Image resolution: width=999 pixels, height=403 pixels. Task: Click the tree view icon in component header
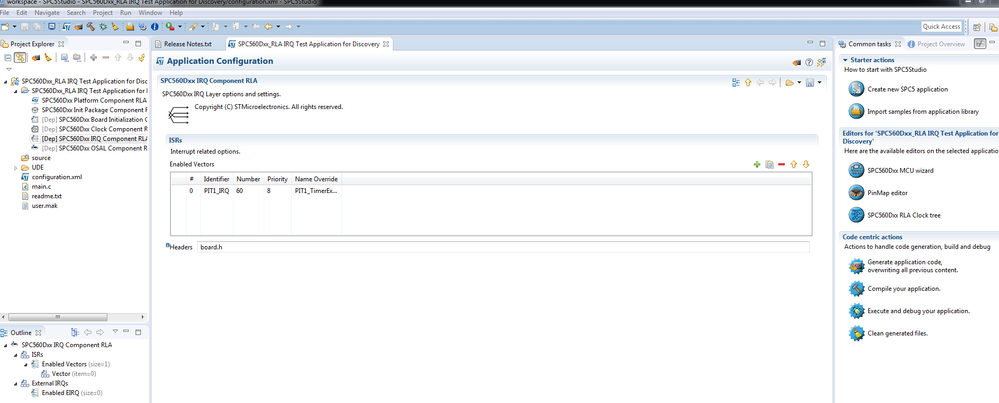pos(736,82)
